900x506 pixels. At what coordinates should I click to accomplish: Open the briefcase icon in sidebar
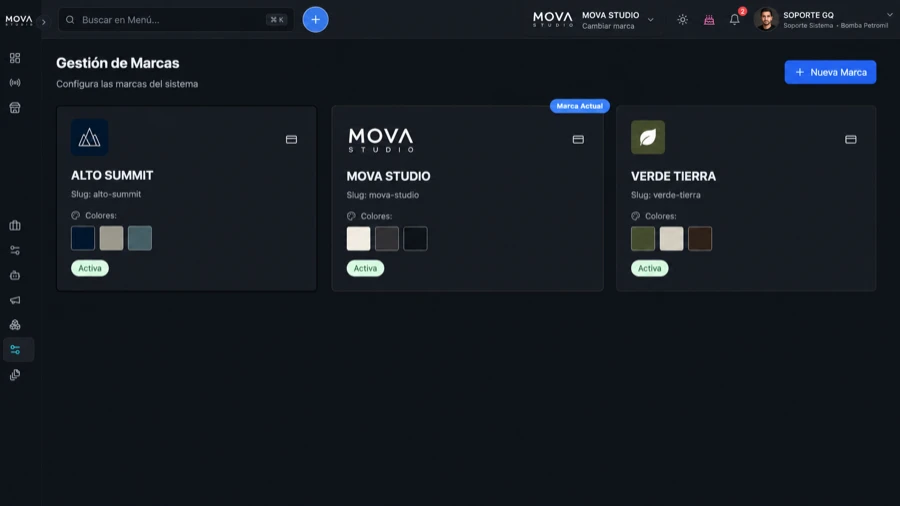15,225
